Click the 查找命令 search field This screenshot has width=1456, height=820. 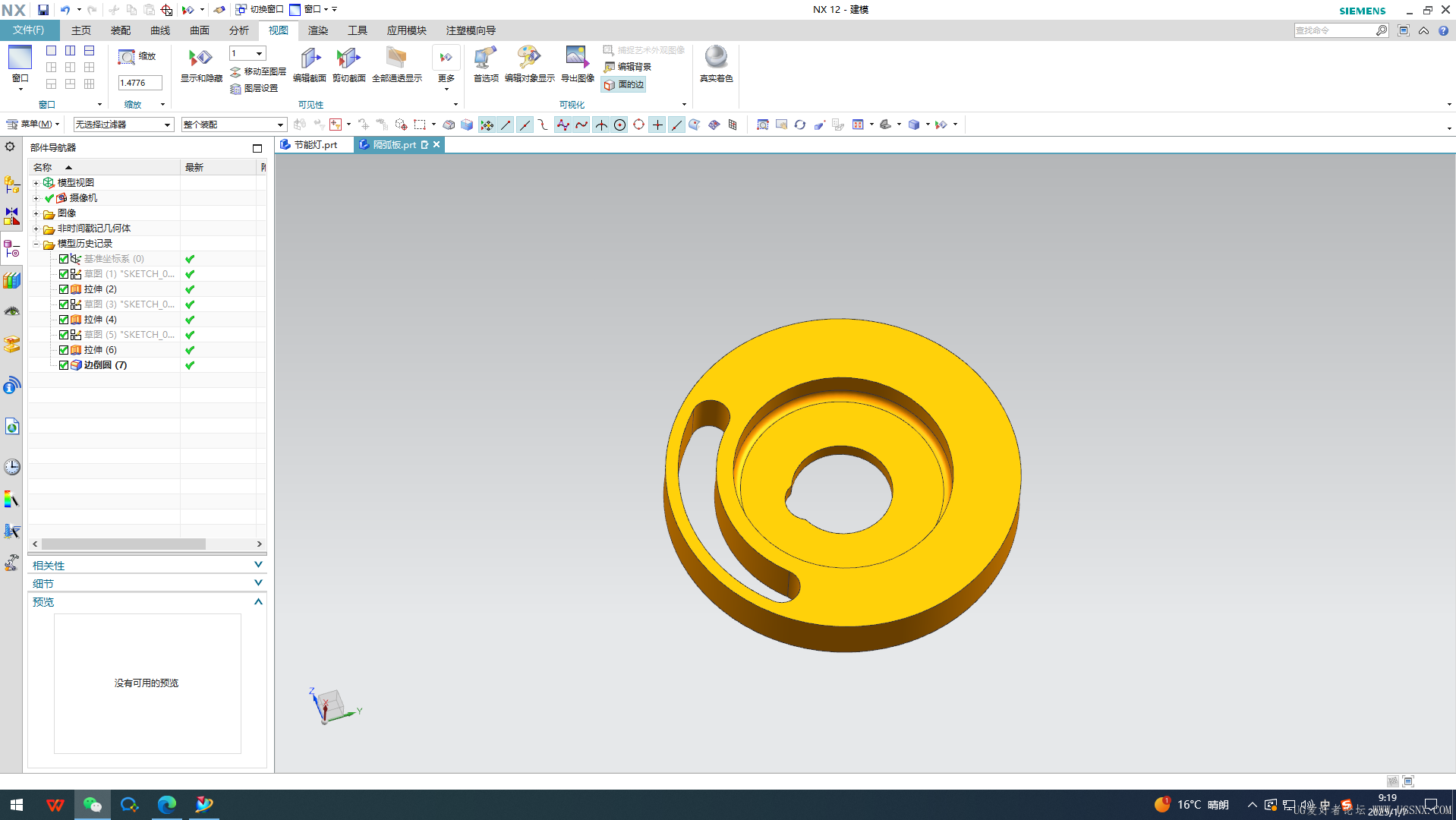click(x=1334, y=30)
